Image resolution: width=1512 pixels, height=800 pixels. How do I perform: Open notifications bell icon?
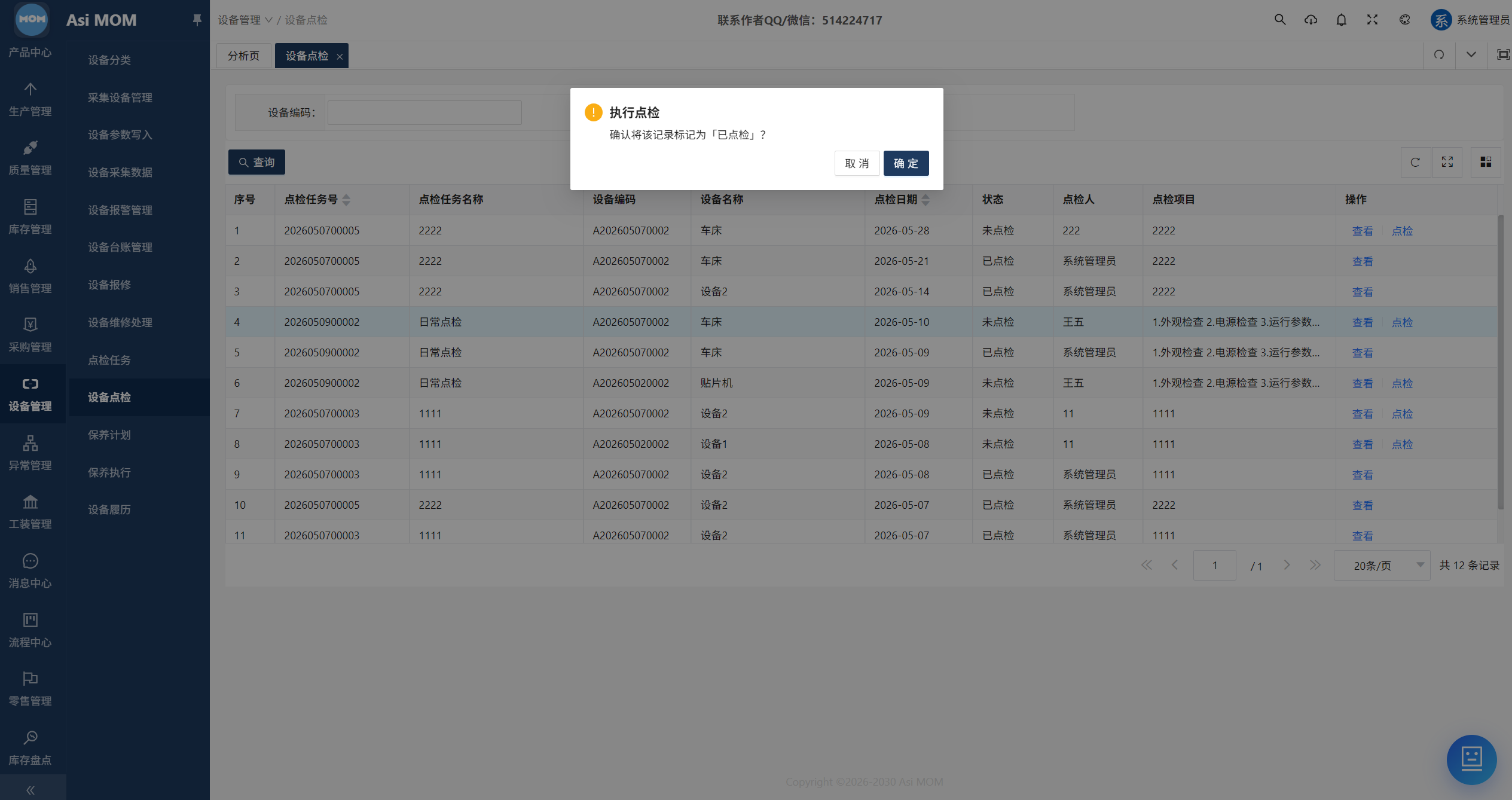pos(1341,20)
